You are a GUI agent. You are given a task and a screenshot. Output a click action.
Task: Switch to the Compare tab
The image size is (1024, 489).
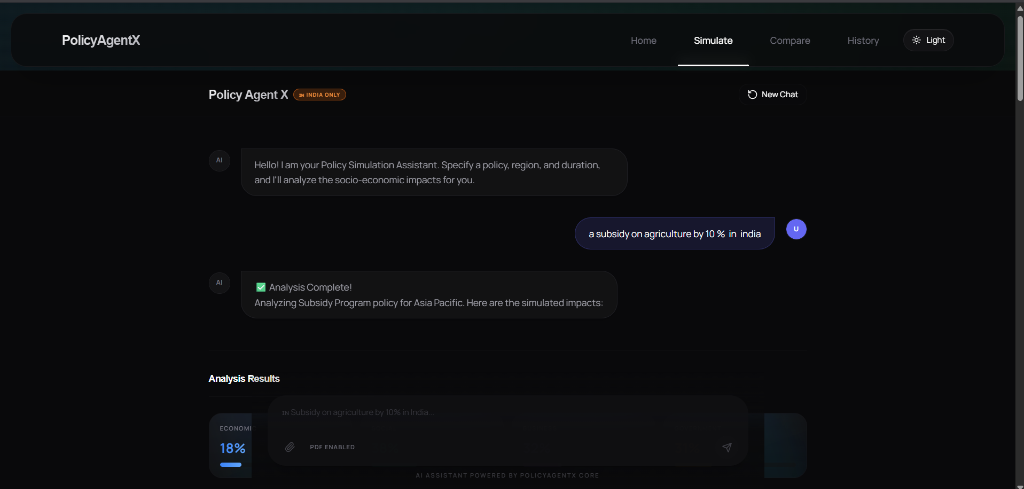click(x=790, y=40)
